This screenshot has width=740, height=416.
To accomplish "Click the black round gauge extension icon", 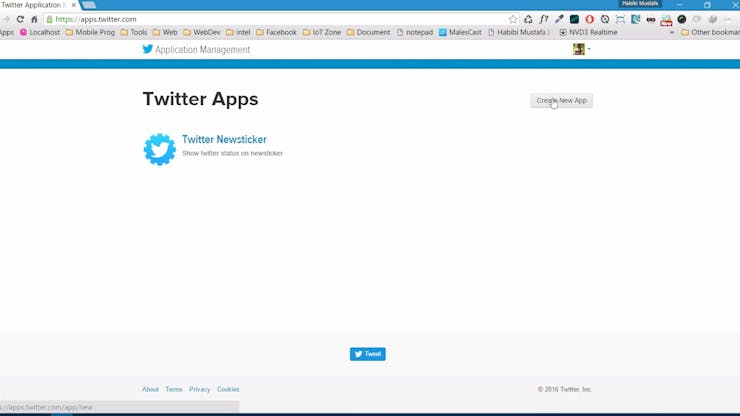I will [681, 19].
